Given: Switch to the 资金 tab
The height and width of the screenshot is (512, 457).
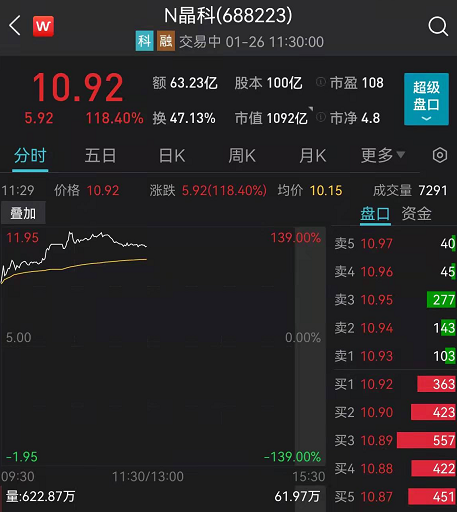Looking at the screenshot, I should 417,214.
